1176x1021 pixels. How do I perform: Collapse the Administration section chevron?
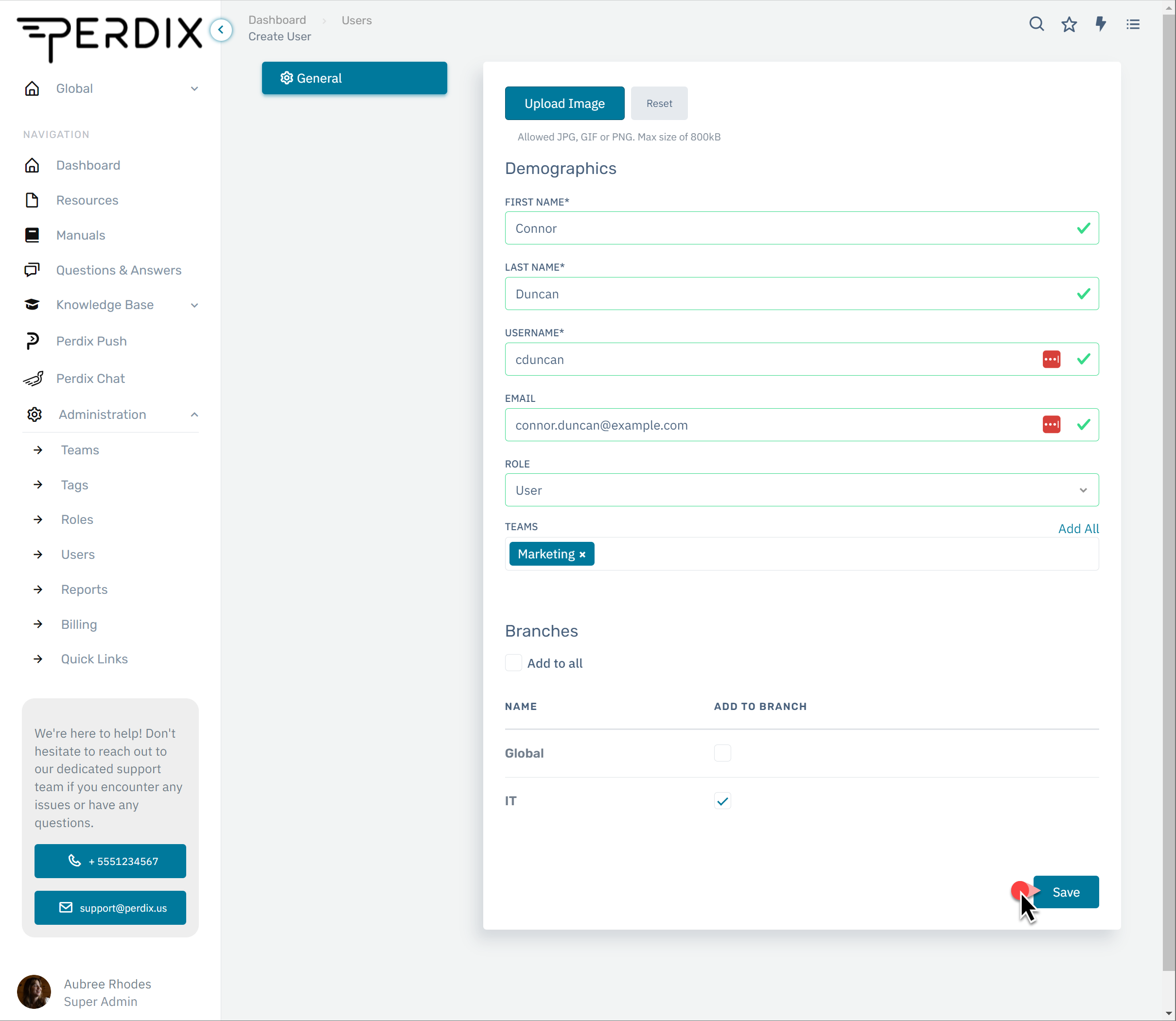point(194,415)
